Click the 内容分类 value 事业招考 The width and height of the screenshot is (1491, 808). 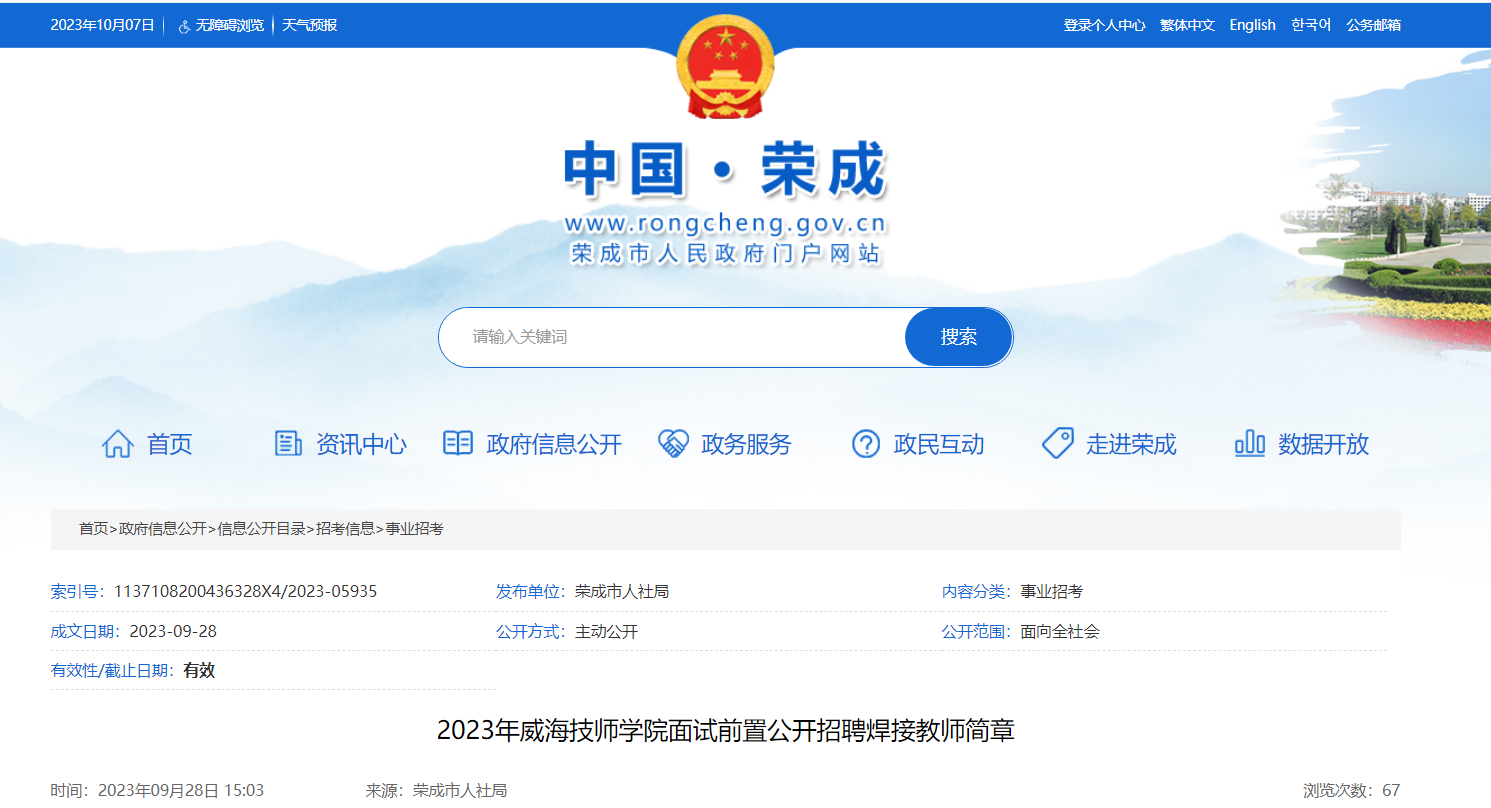point(1051,591)
